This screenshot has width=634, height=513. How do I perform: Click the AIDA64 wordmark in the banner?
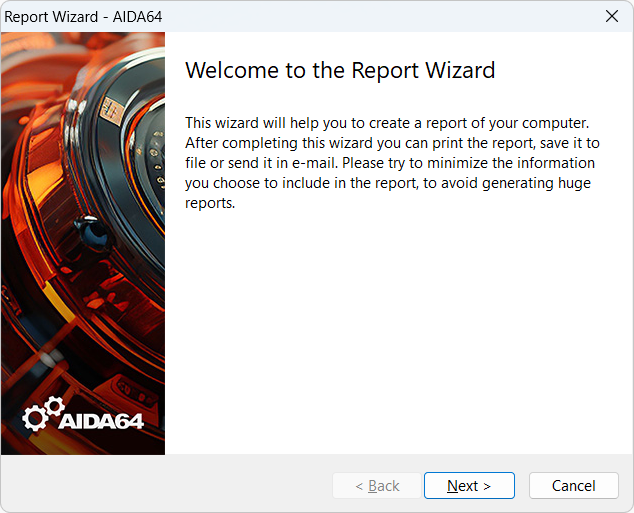click(101, 420)
